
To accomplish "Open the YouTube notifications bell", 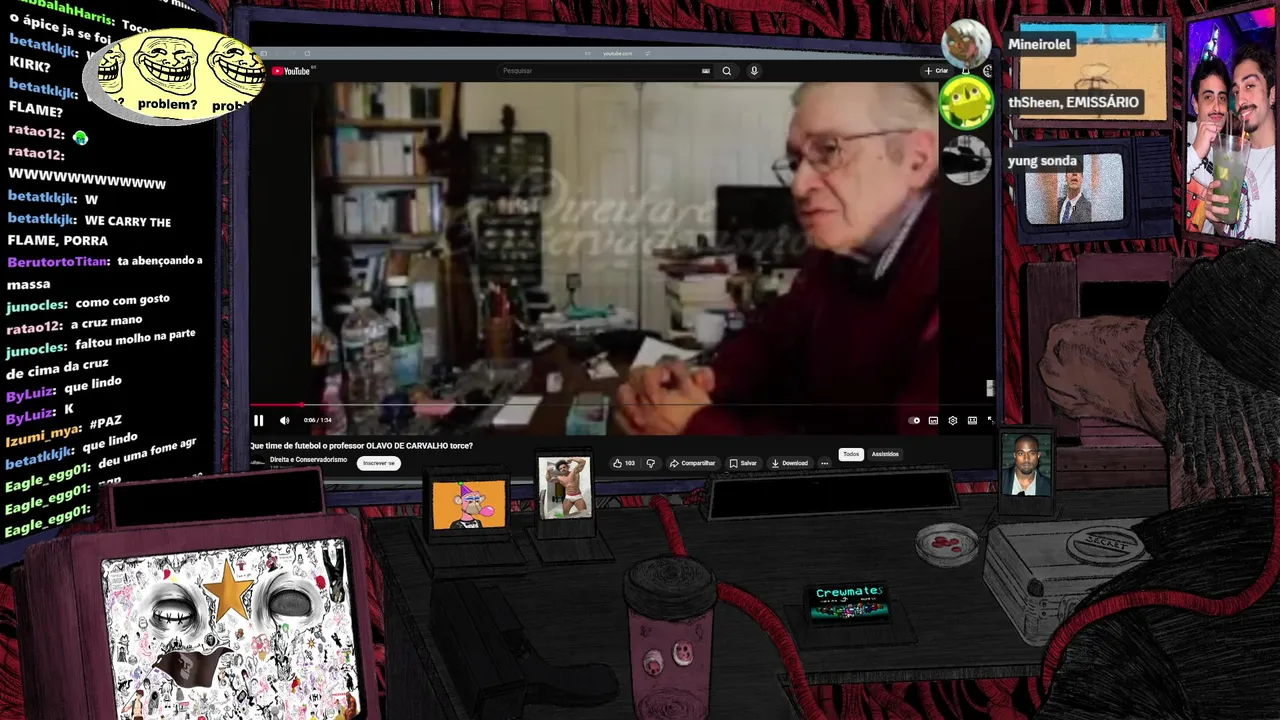I will (965, 71).
